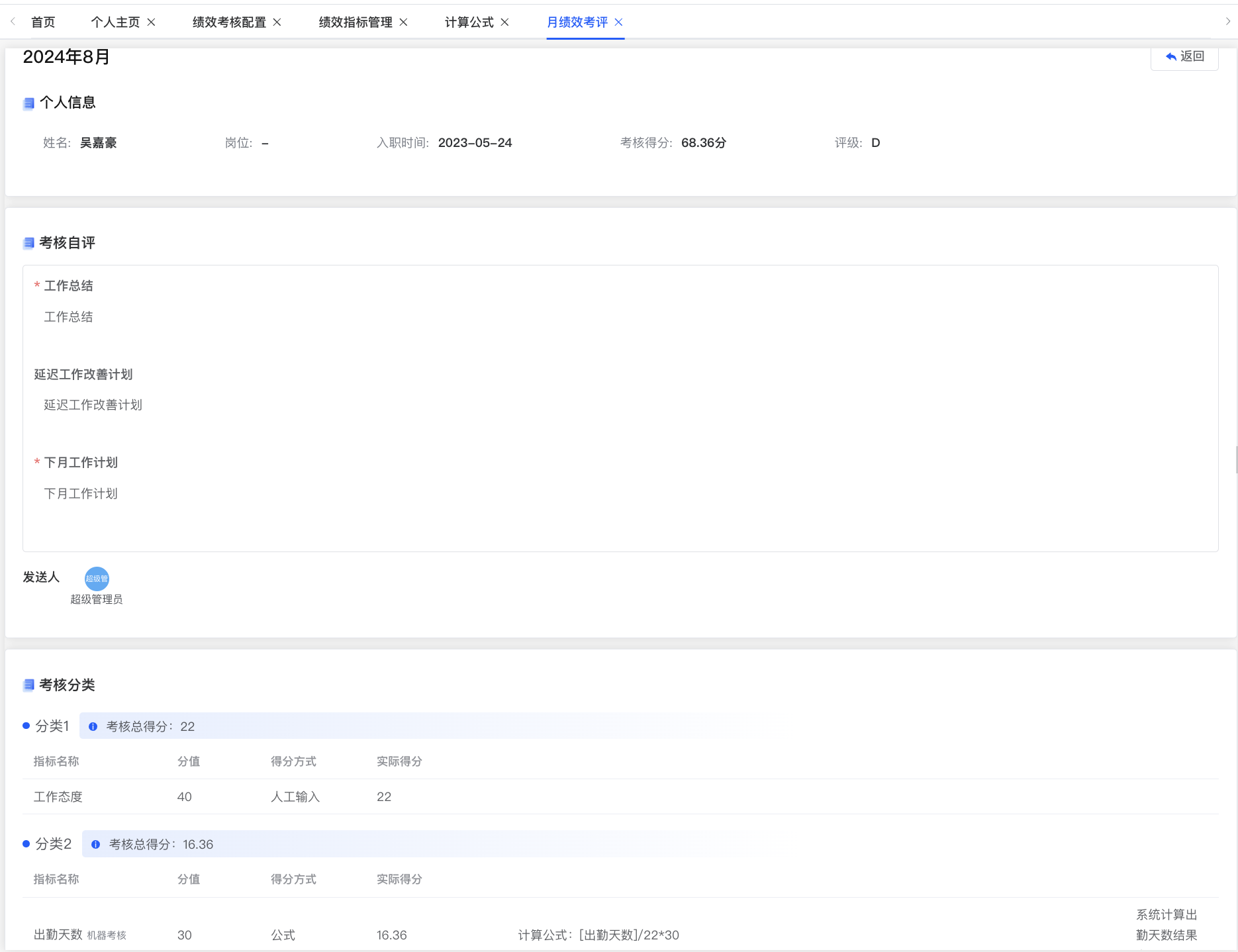Close the 个人主页 tab
Viewport: 1238px width, 952px height.
pyautogui.click(x=152, y=23)
